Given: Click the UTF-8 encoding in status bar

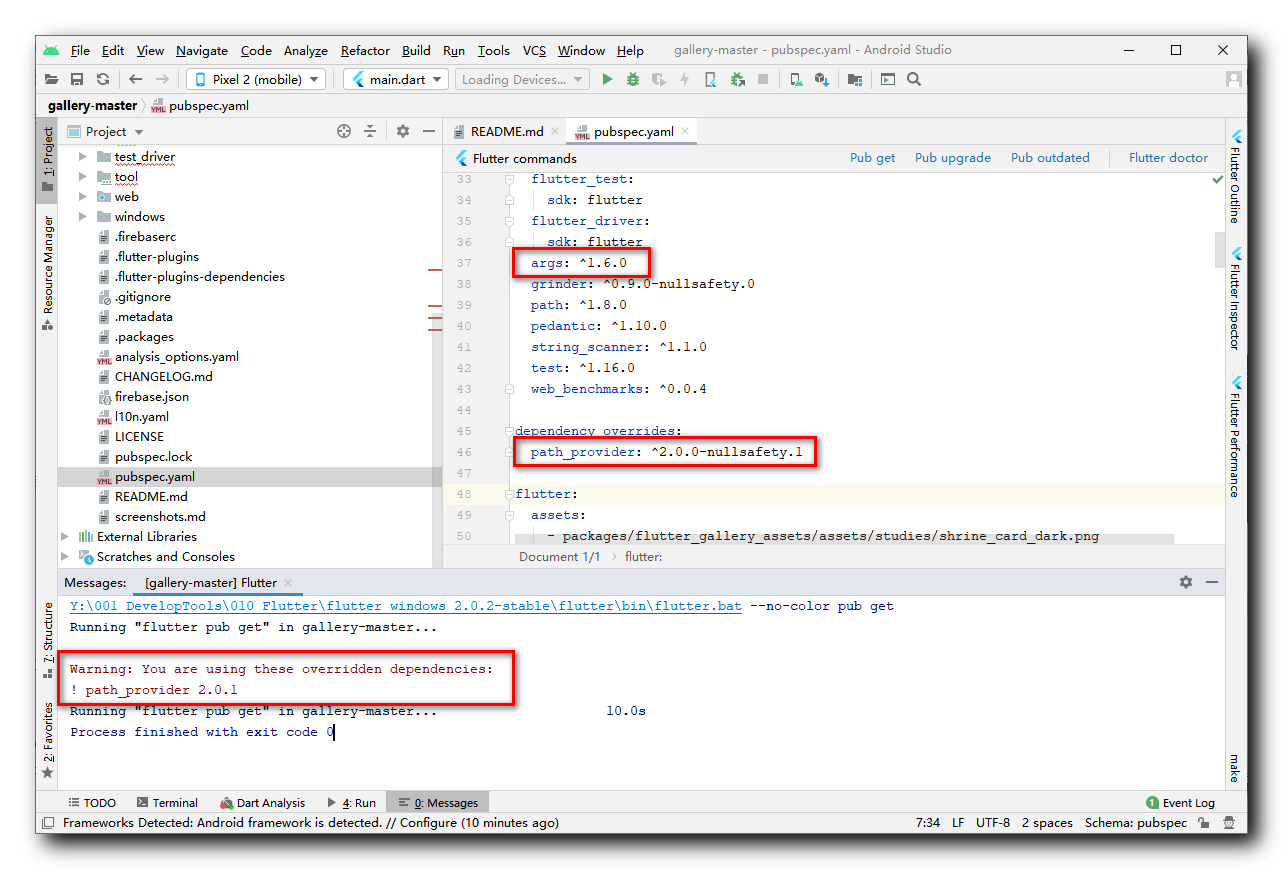Looking at the screenshot, I should tap(993, 823).
